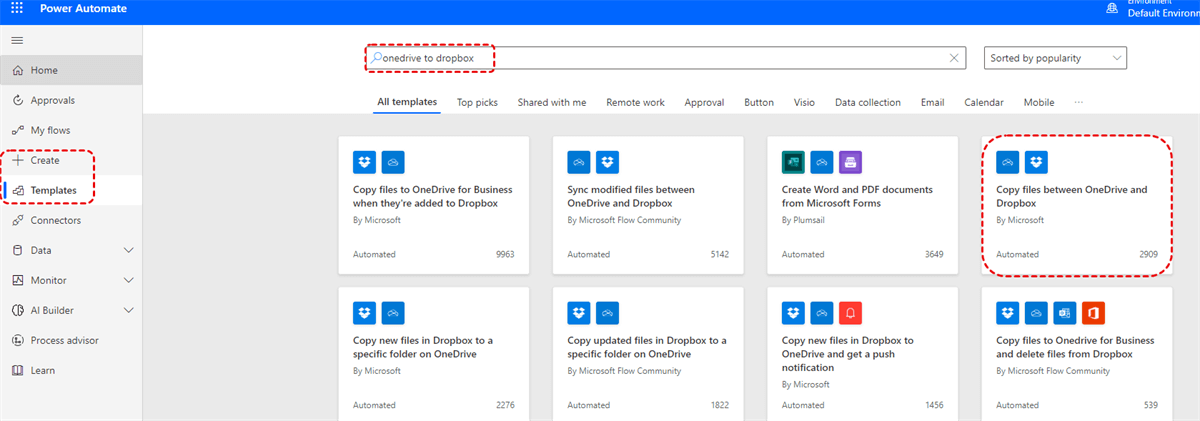Open 'Sync modified files between OneDrive and Dropbox' template

(x=647, y=204)
